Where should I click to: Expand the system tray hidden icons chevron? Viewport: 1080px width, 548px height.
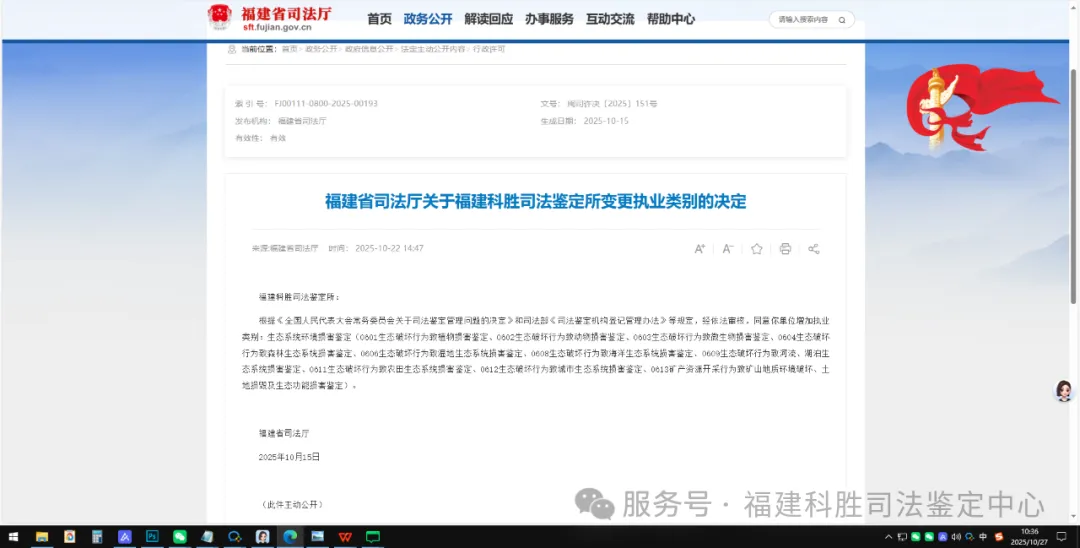[889, 536]
